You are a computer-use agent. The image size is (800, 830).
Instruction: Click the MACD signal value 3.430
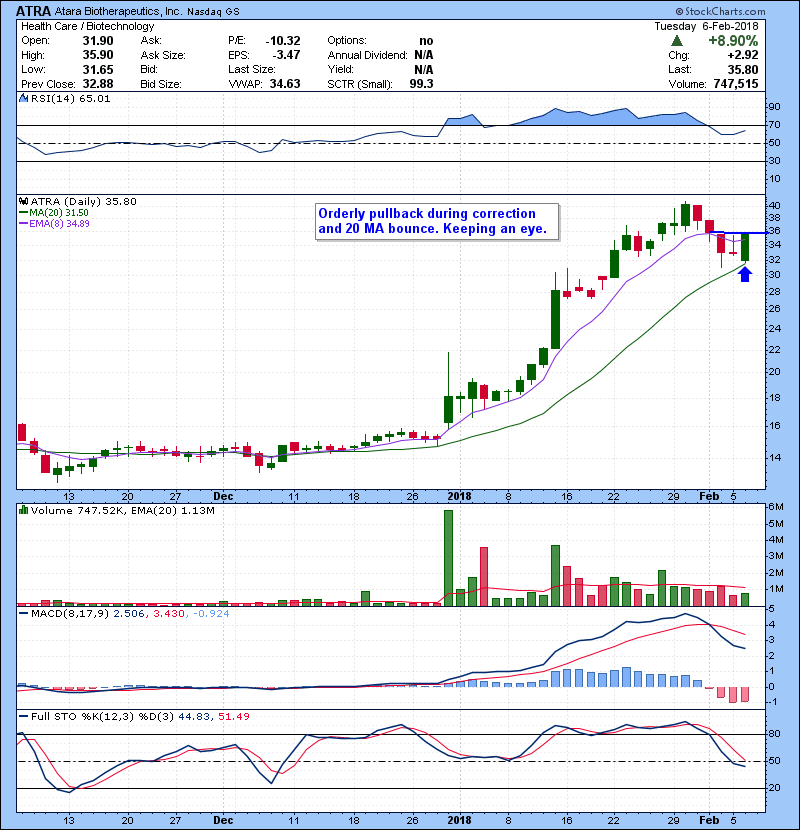pos(169,614)
